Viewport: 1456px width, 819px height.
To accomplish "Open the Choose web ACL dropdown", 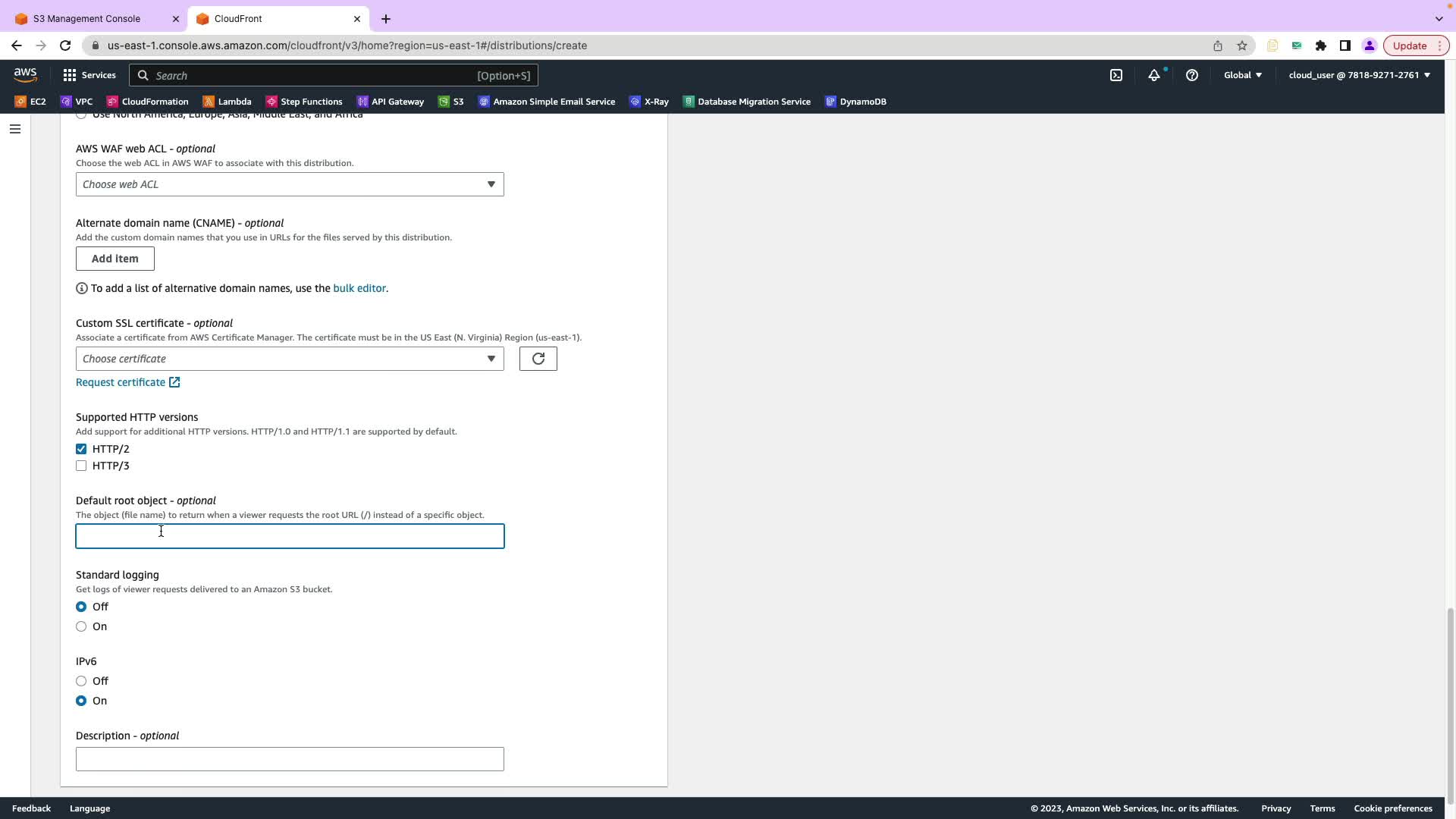I will 290,184.
